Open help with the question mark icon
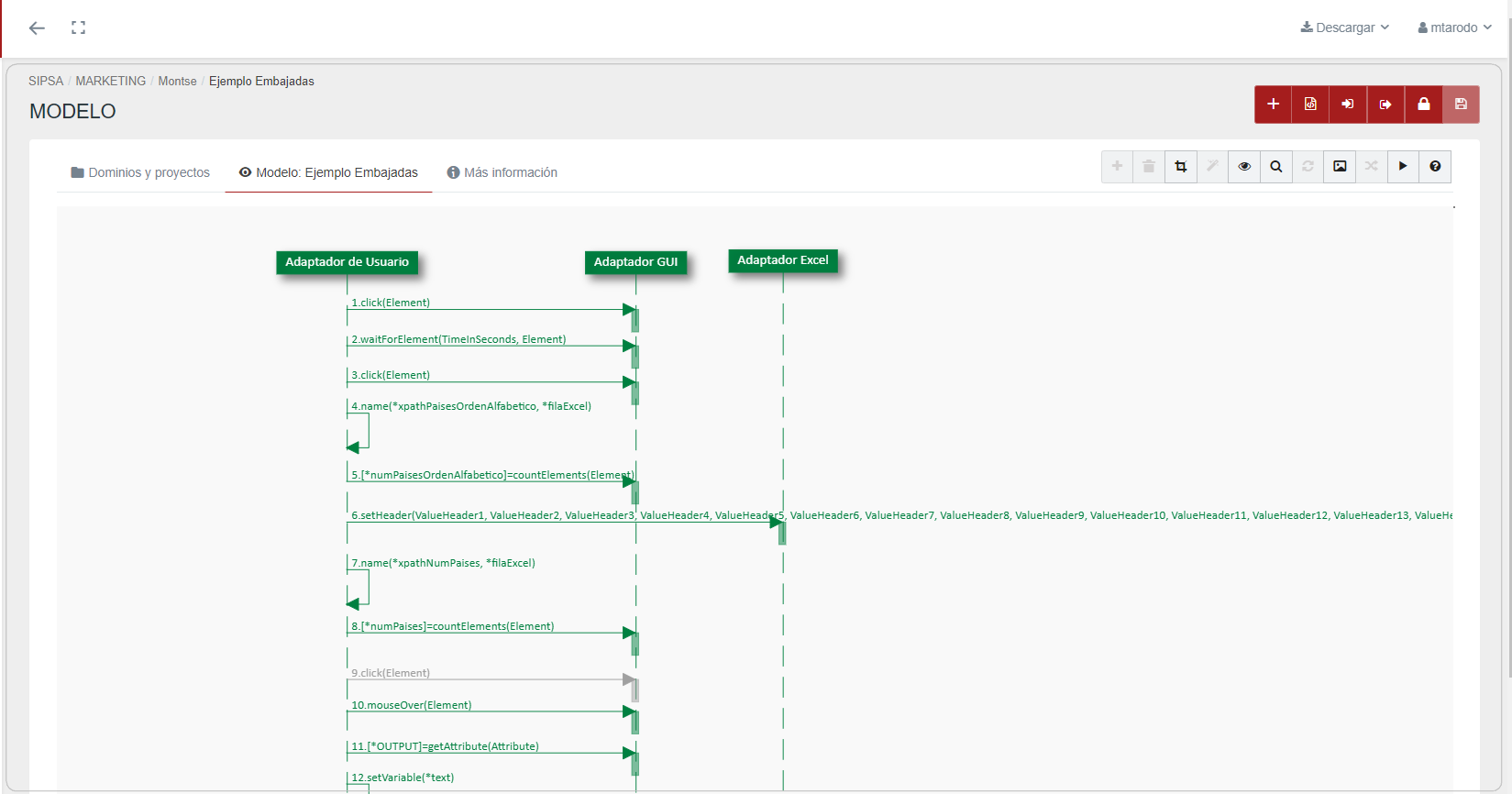 pos(1435,167)
